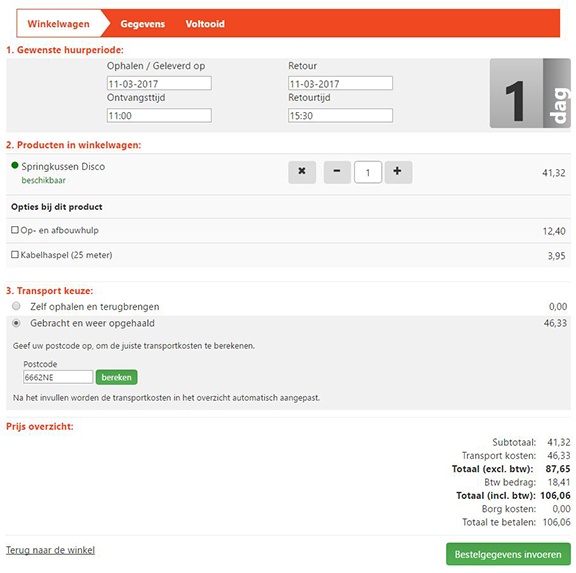Click the green bereken button
This screenshot has height=573, width=576.
116,377
